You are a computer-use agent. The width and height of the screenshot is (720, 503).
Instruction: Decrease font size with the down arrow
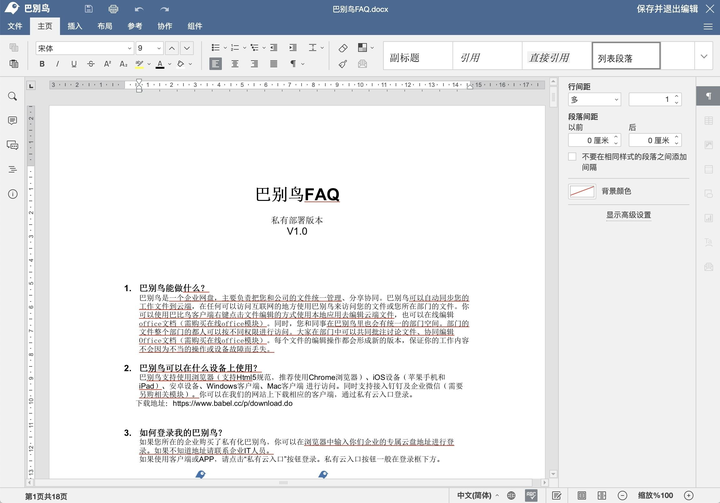click(186, 48)
